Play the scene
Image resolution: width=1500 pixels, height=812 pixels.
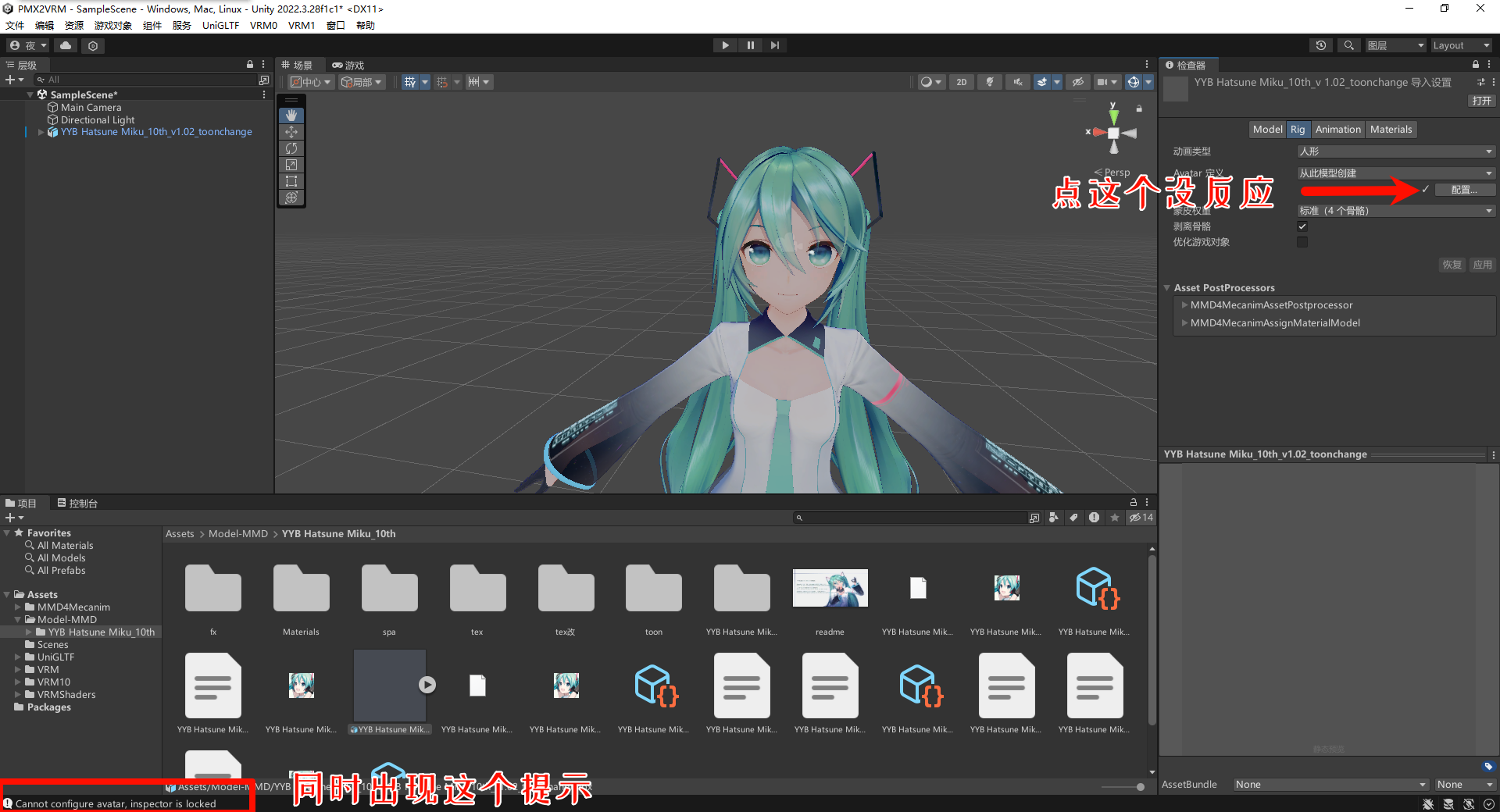[x=725, y=45]
